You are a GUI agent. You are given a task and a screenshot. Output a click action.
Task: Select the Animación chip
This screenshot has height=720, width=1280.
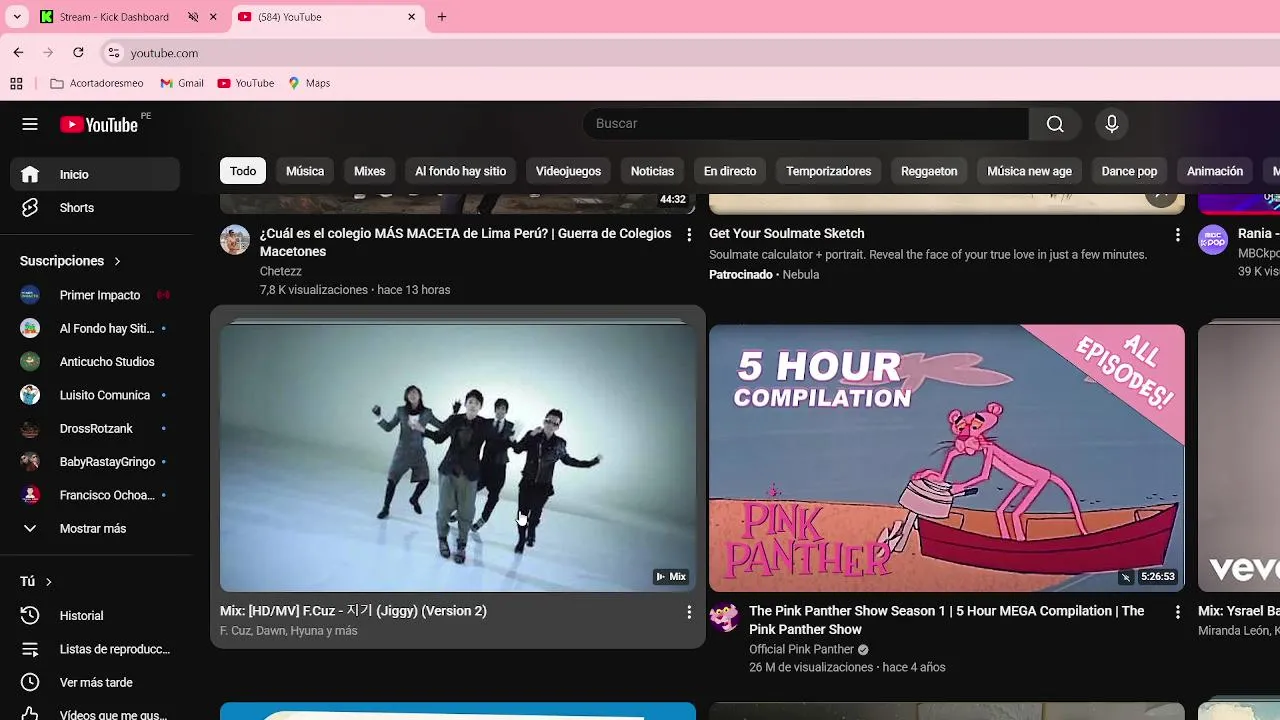pyautogui.click(x=1215, y=171)
